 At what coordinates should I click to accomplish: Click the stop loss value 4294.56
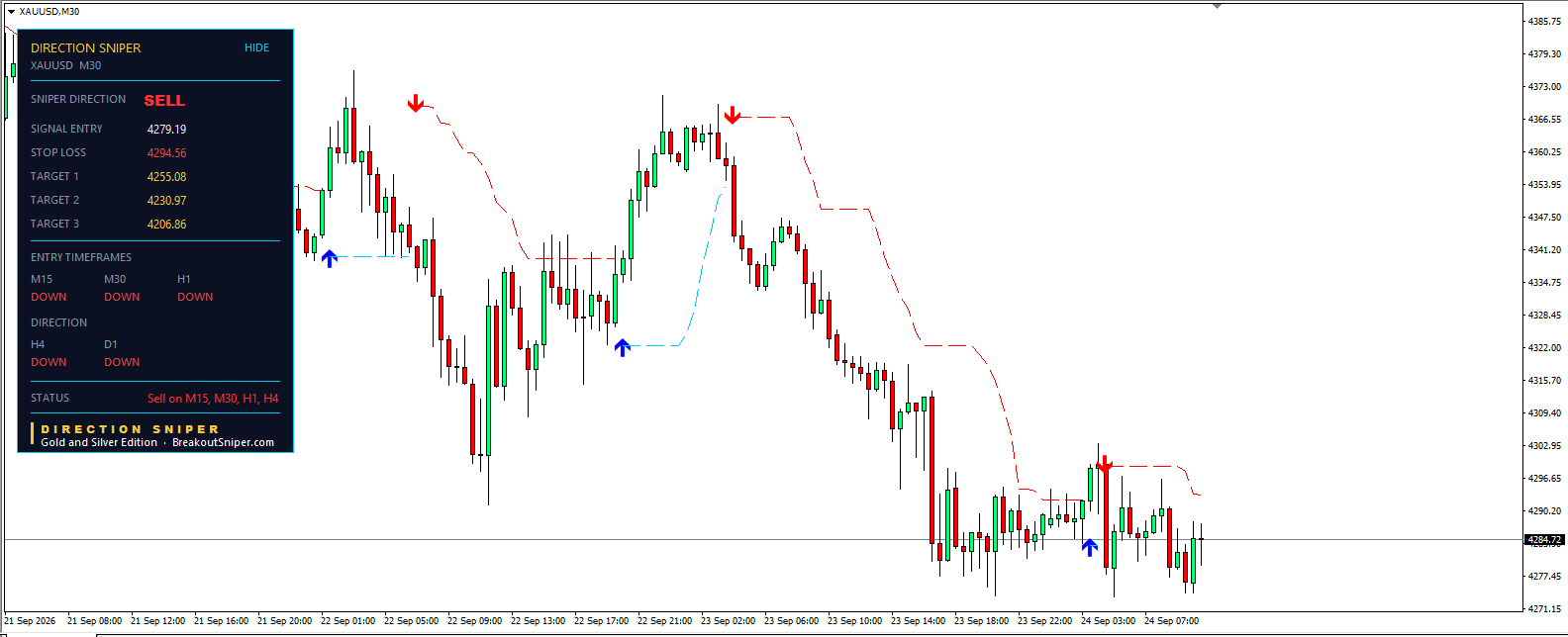[x=166, y=153]
